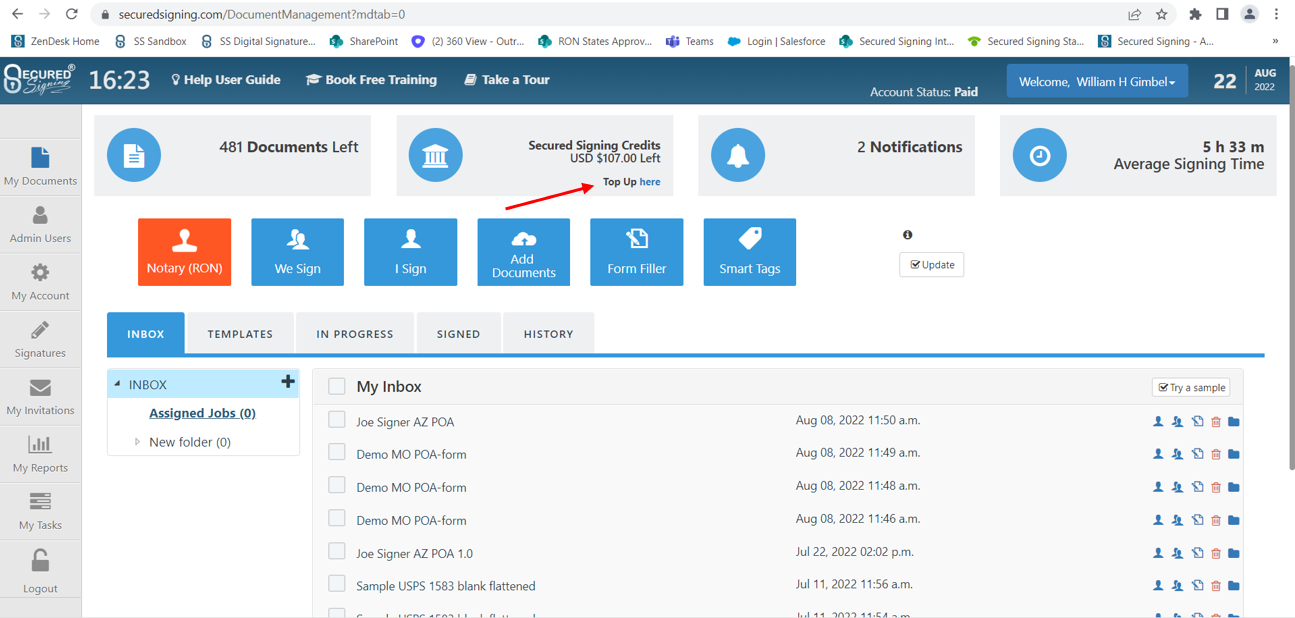
Task: Click Book Free Training
Action: click(x=371, y=80)
